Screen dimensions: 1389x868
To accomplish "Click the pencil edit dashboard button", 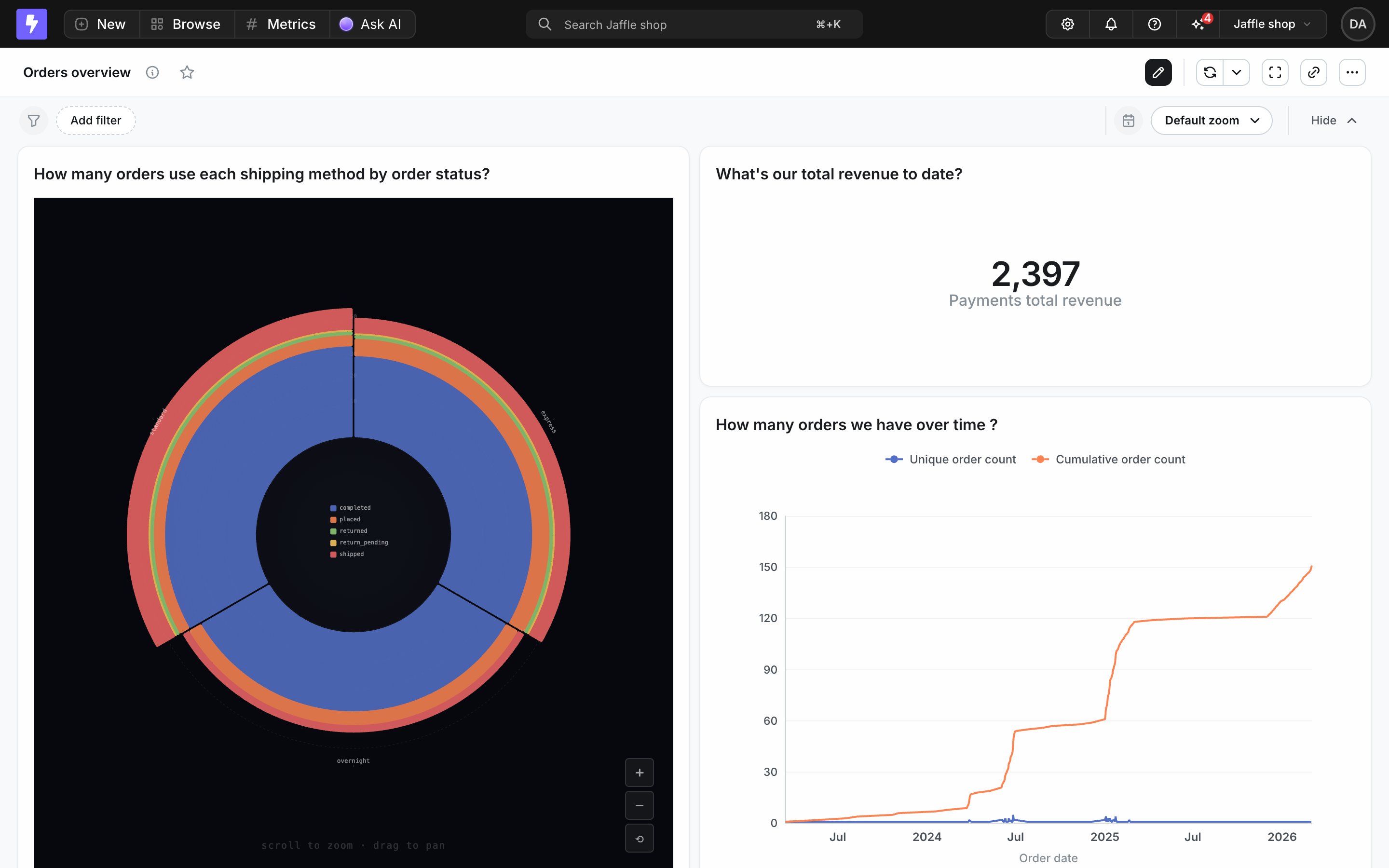I will pos(1158,72).
